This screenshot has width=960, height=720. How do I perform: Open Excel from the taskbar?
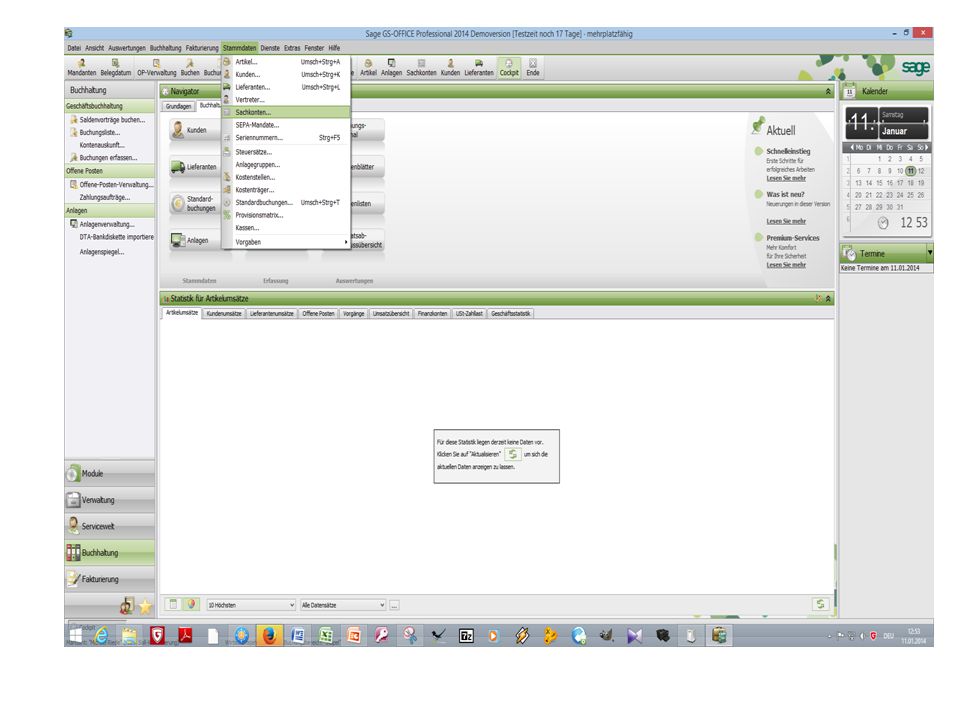[326, 636]
